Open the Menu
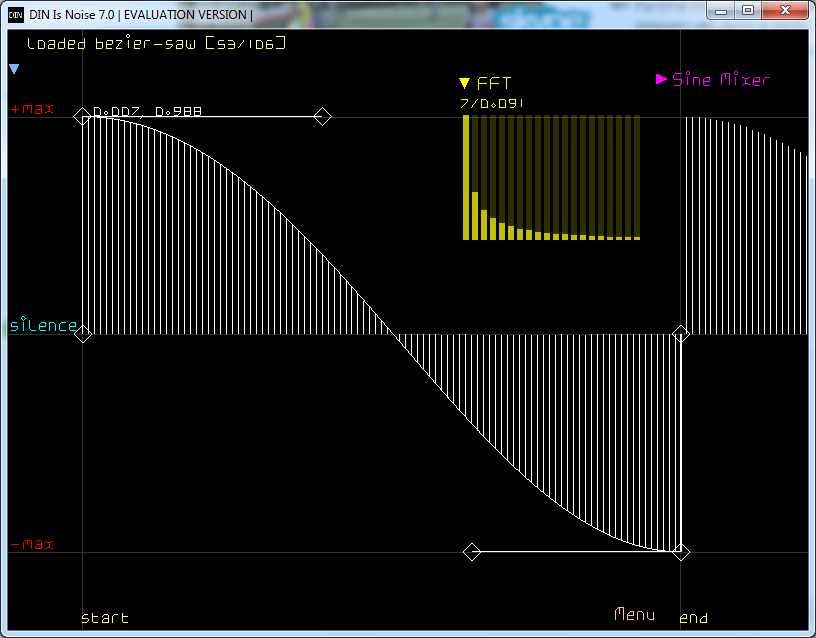816x638 pixels. click(x=634, y=614)
